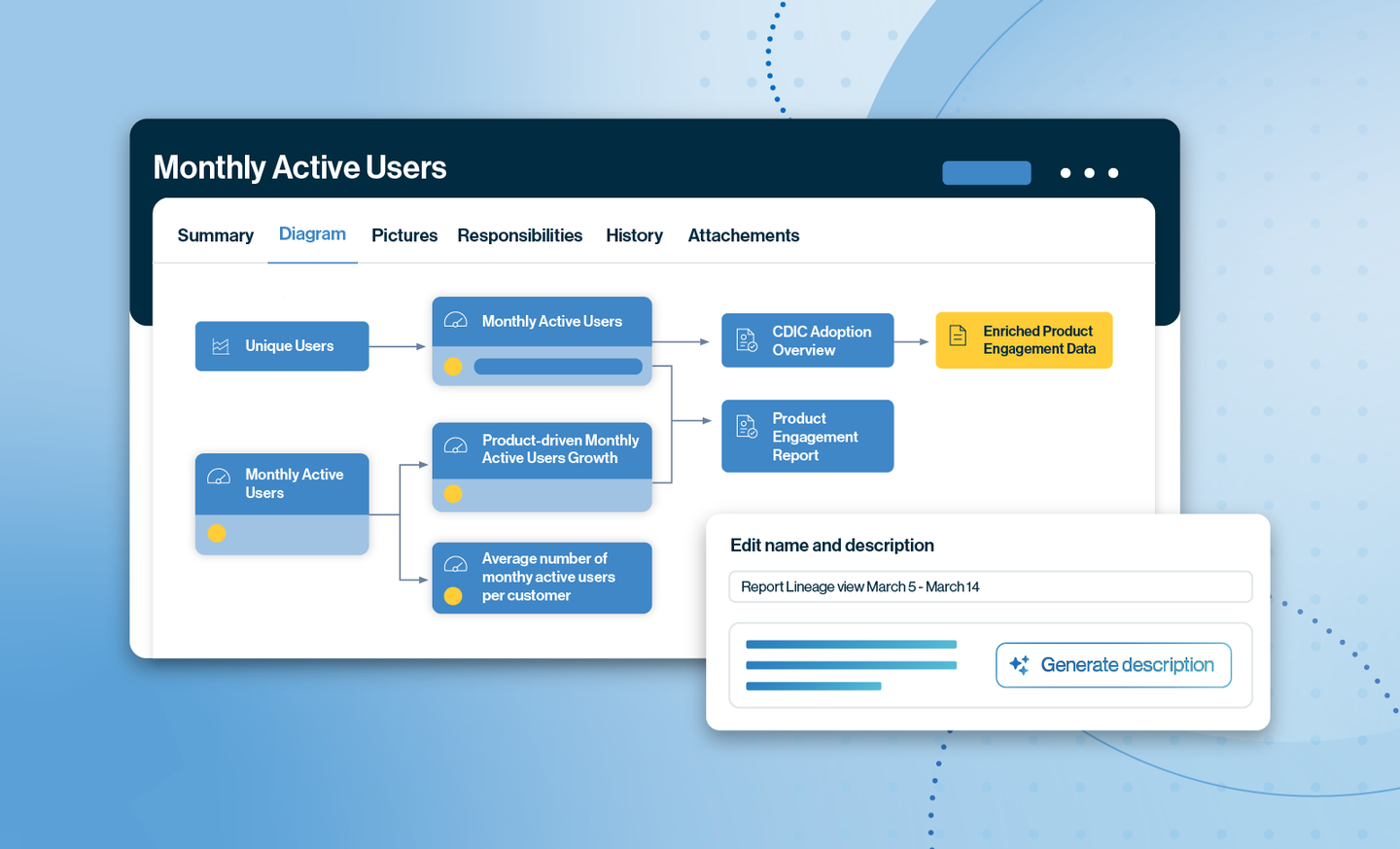Open the Pictures tab
The width and height of the screenshot is (1400, 849).
coord(403,235)
